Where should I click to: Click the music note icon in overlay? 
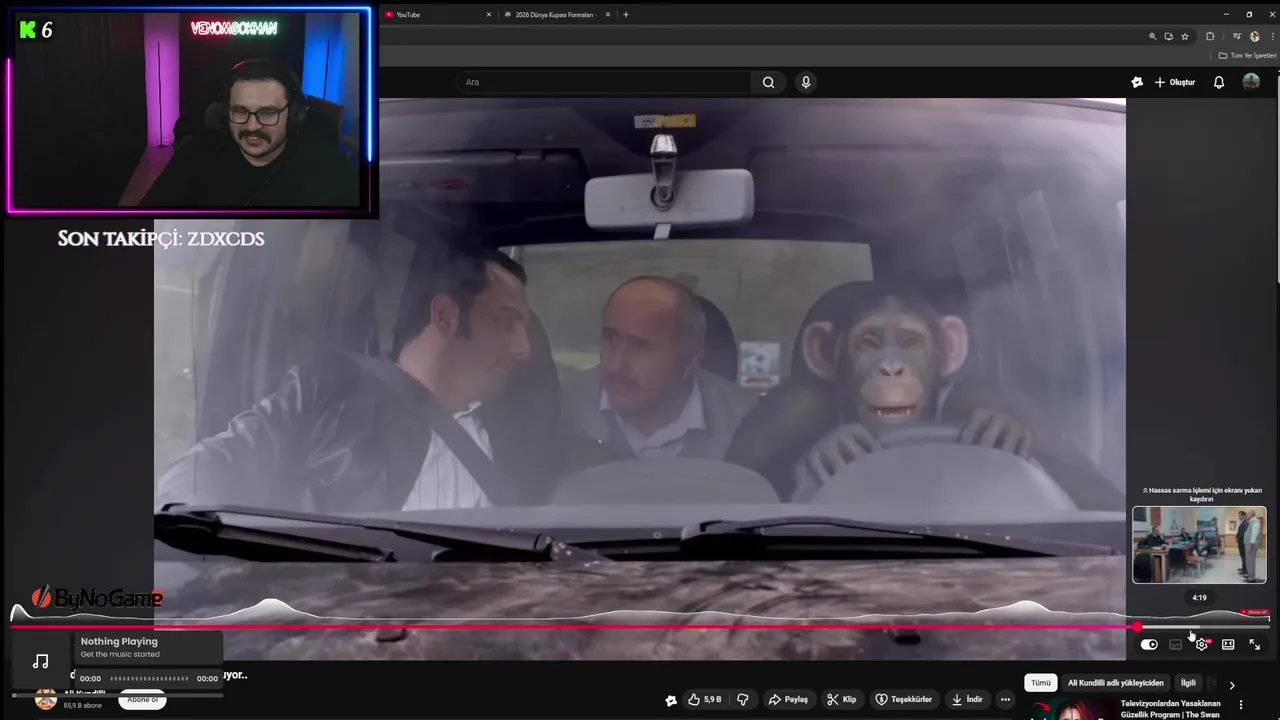pos(40,661)
